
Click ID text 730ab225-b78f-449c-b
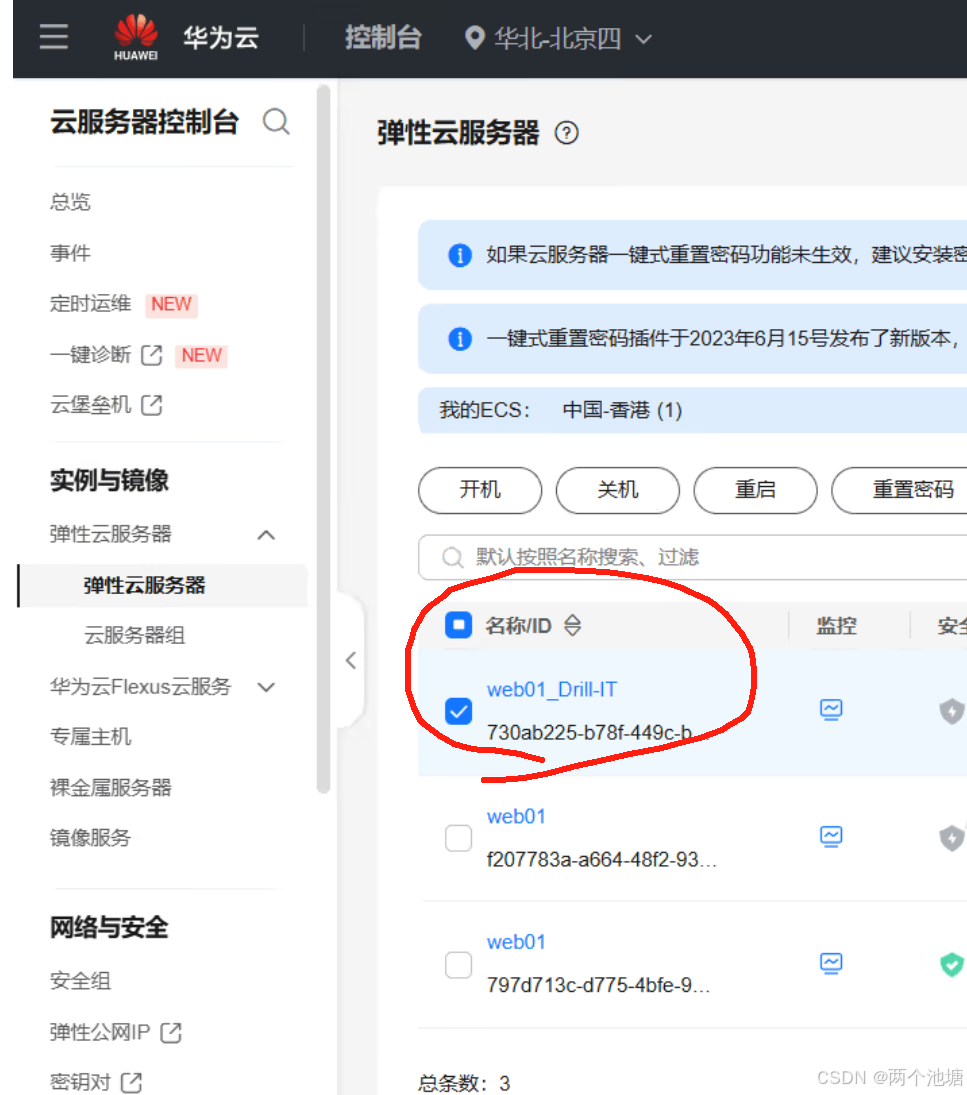(589, 733)
